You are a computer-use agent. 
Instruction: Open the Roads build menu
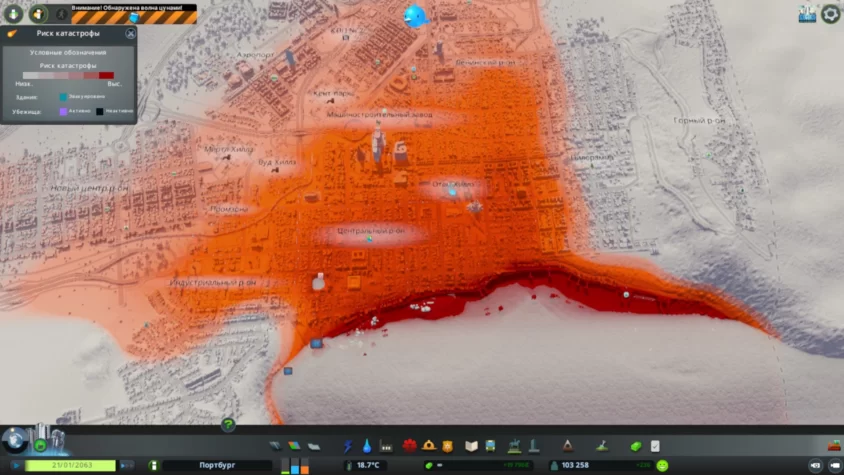tap(275, 446)
